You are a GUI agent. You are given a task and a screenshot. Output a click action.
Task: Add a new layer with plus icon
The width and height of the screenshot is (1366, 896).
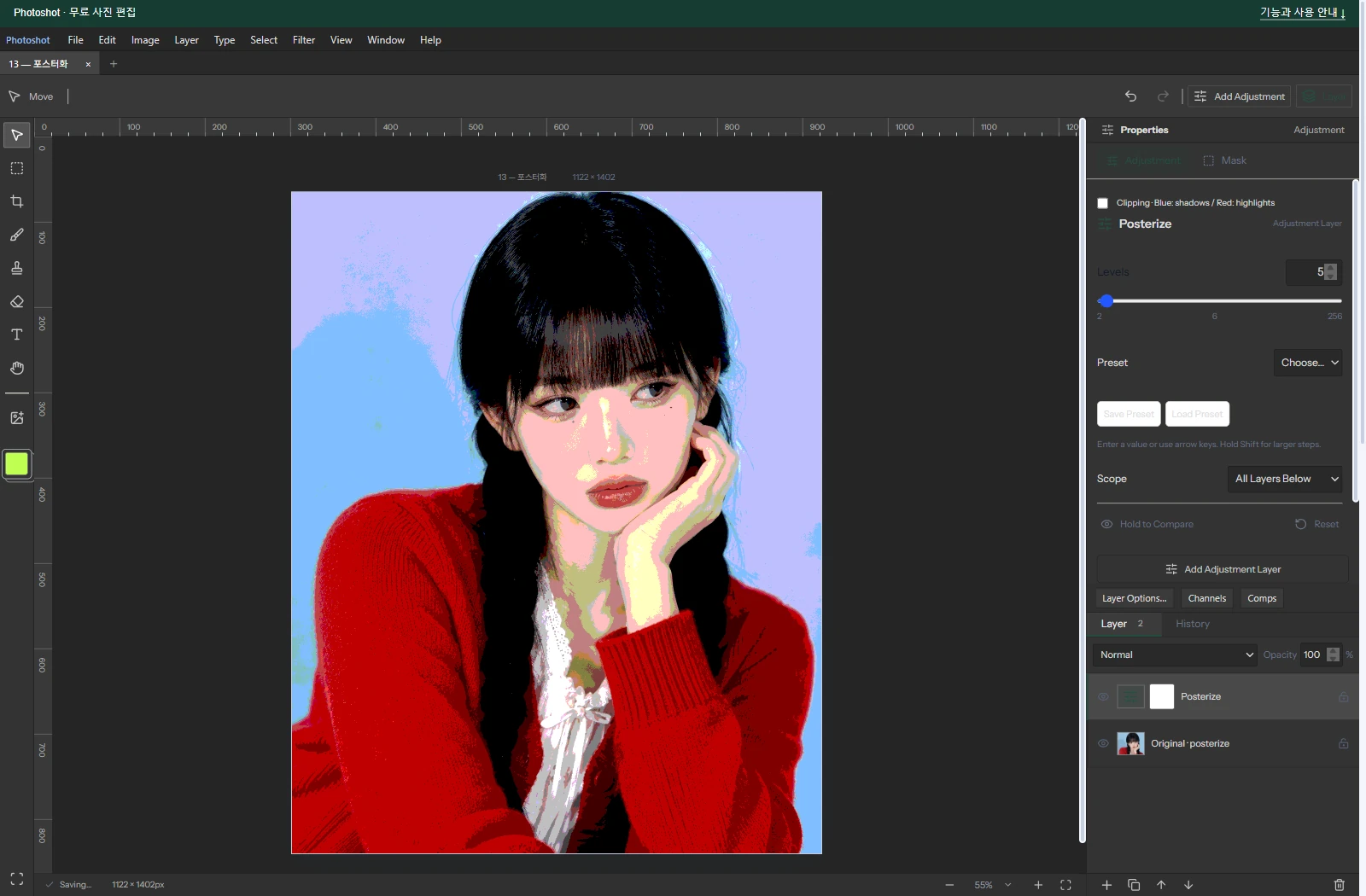click(x=1106, y=885)
